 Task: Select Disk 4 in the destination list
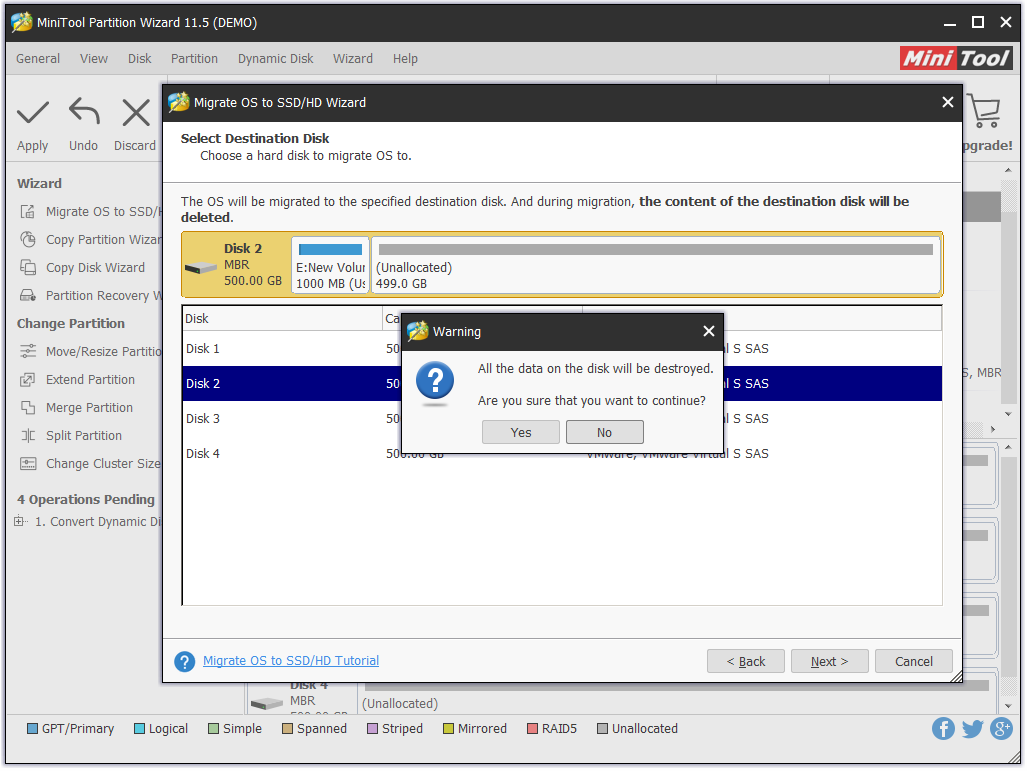tap(562, 453)
